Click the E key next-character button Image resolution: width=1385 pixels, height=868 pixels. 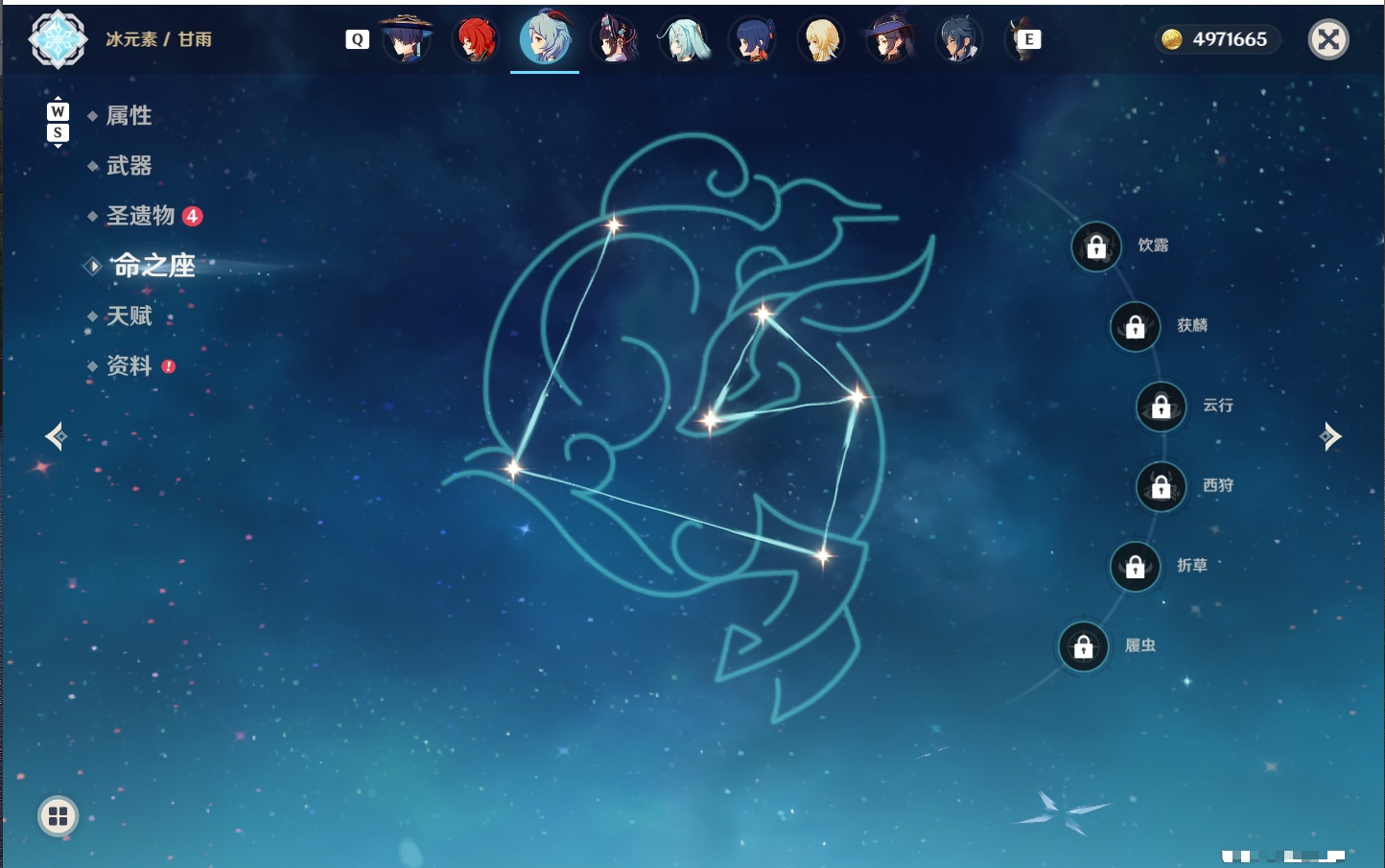coord(1029,39)
